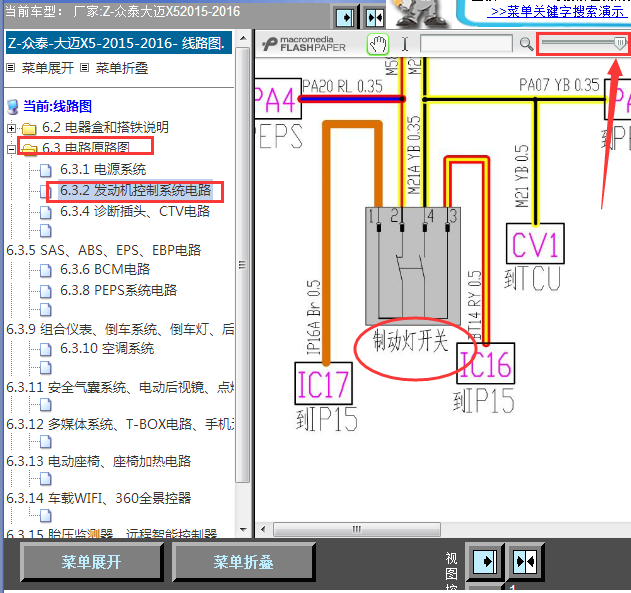Click the page icon beside 6.3.1 电源系统
631x593 pixels.
(x=46, y=171)
